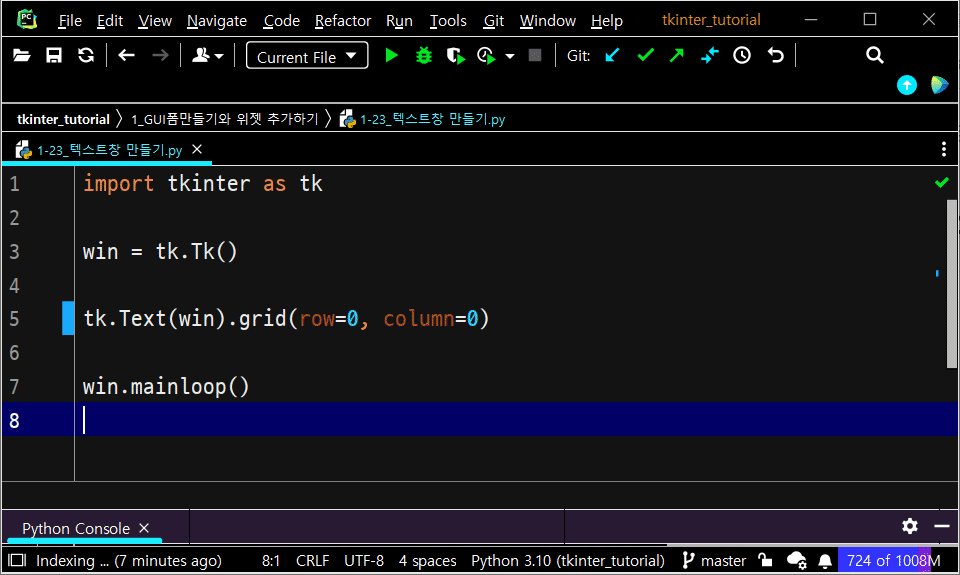Navigate forward with the right arrow
This screenshot has width=960, height=575.
point(160,56)
